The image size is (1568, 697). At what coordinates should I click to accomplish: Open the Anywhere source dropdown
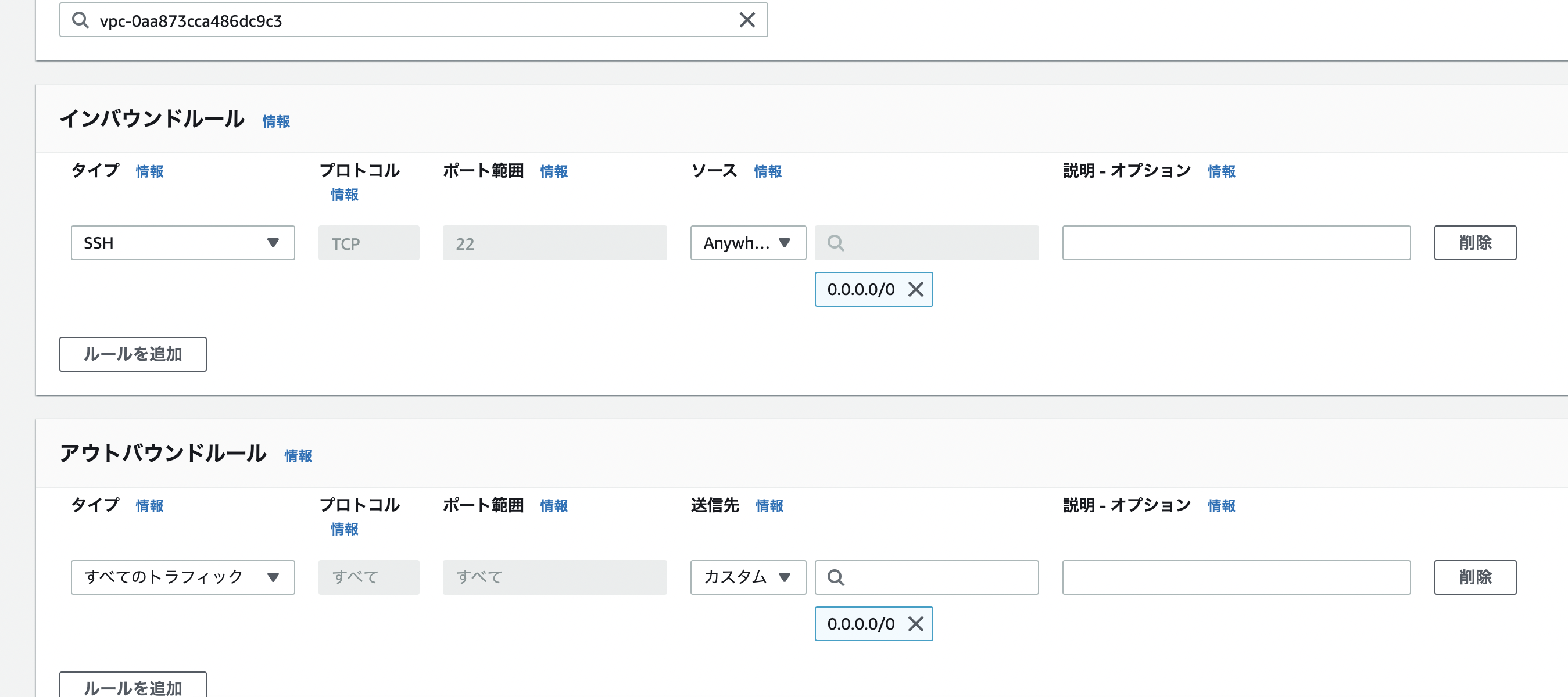coord(747,243)
